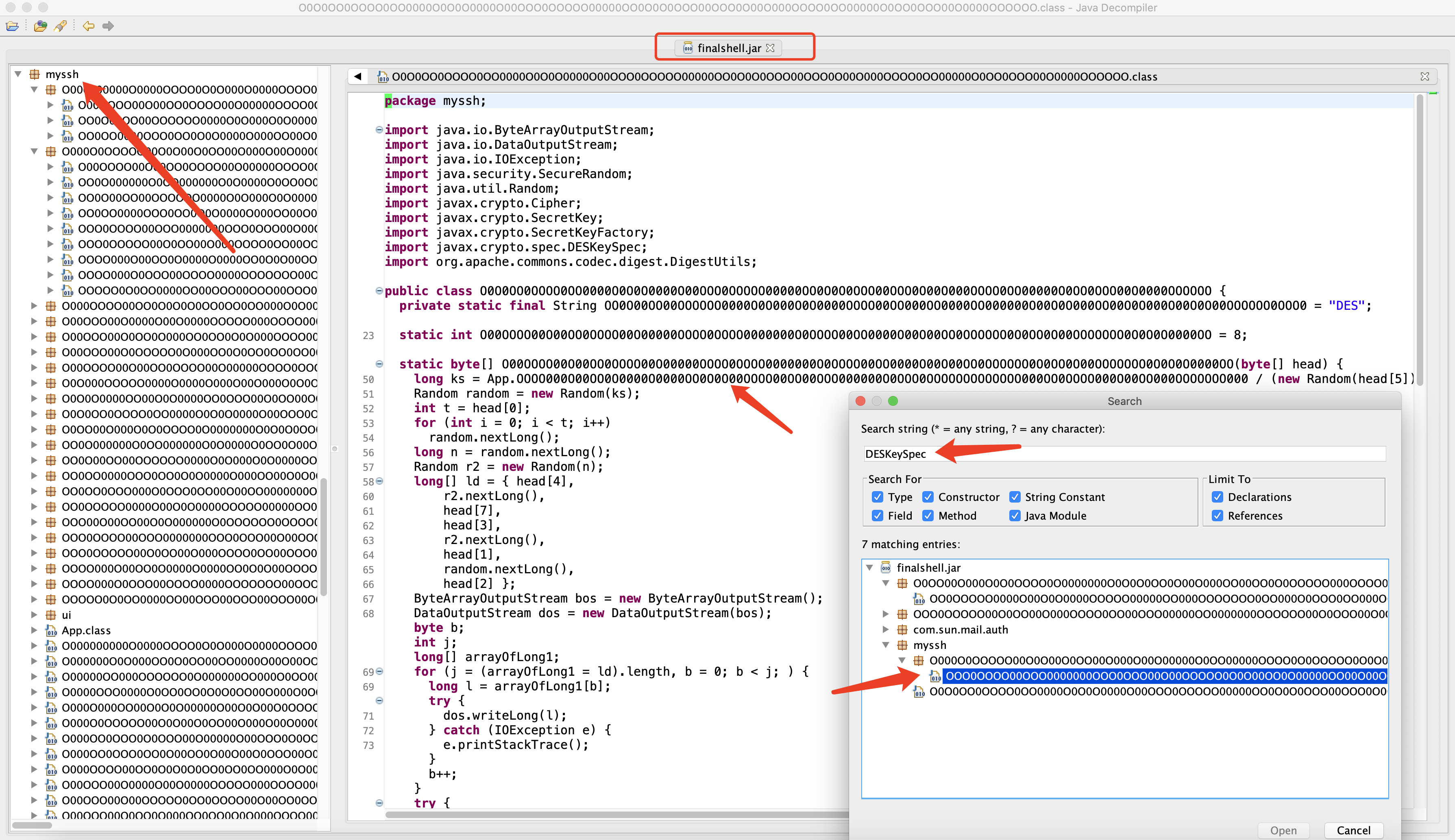The image size is (1455, 840).
Task: Click the Search flashlight toolbar icon
Action: coord(60,26)
